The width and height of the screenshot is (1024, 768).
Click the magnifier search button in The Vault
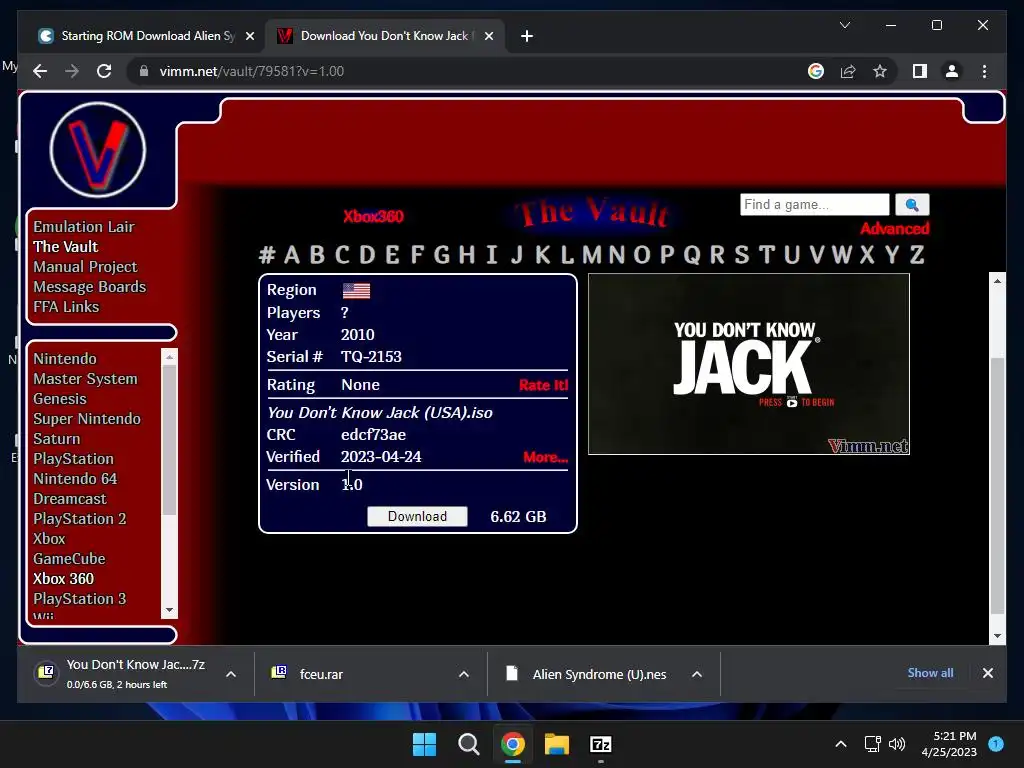(x=912, y=204)
